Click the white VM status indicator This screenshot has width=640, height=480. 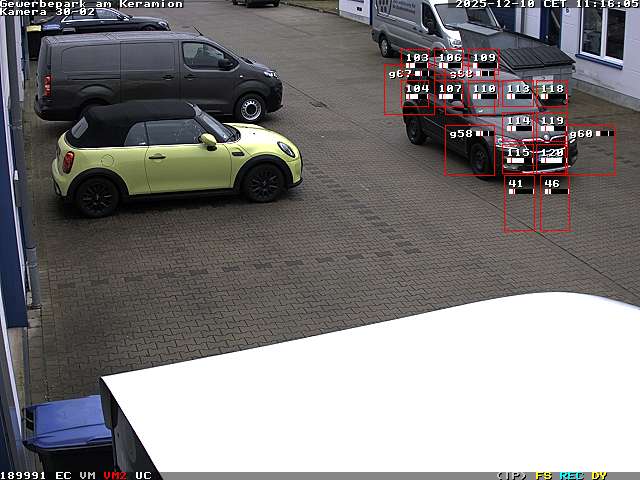88,475
